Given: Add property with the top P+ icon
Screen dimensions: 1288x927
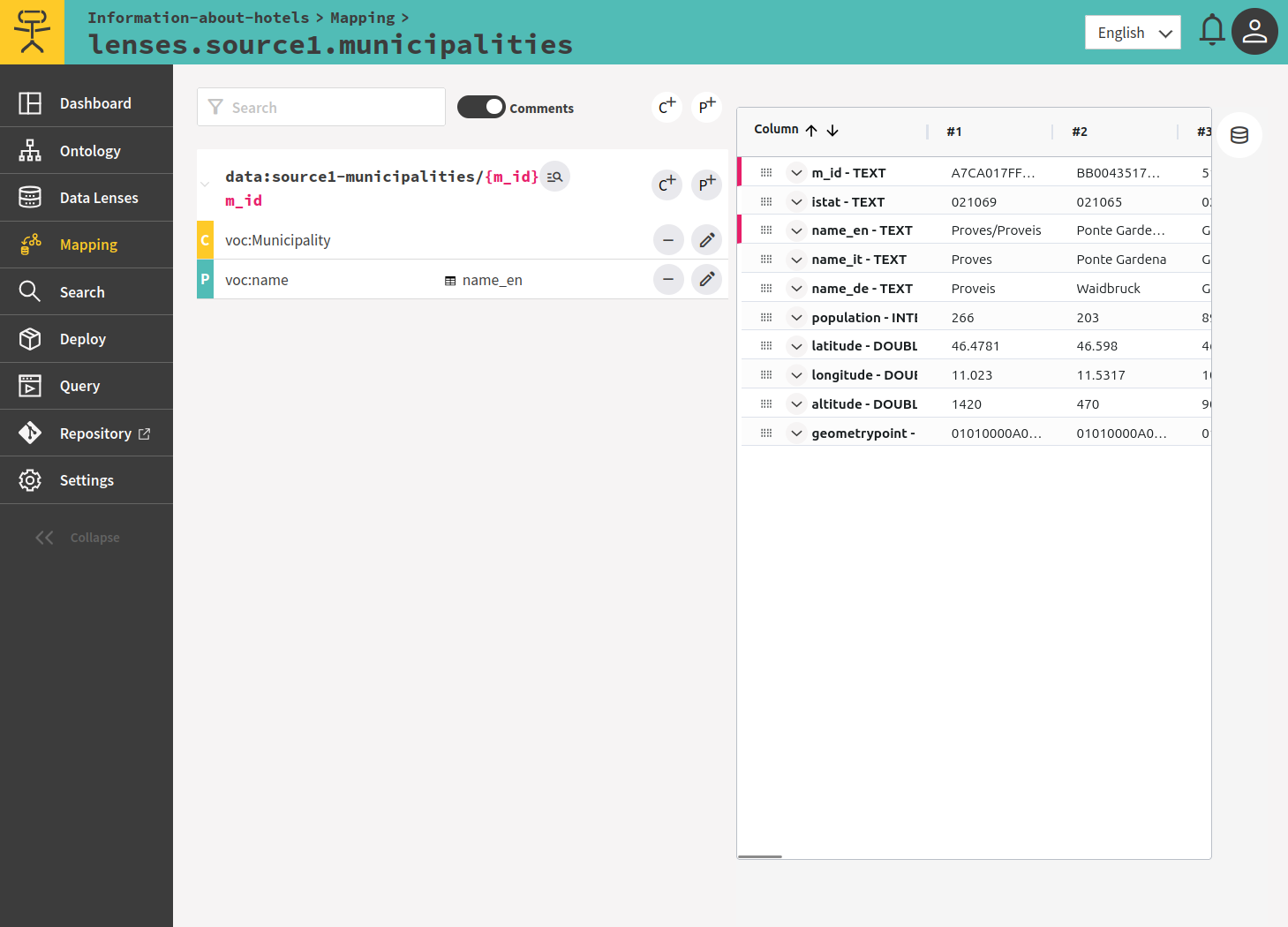Looking at the screenshot, I should [x=706, y=107].
